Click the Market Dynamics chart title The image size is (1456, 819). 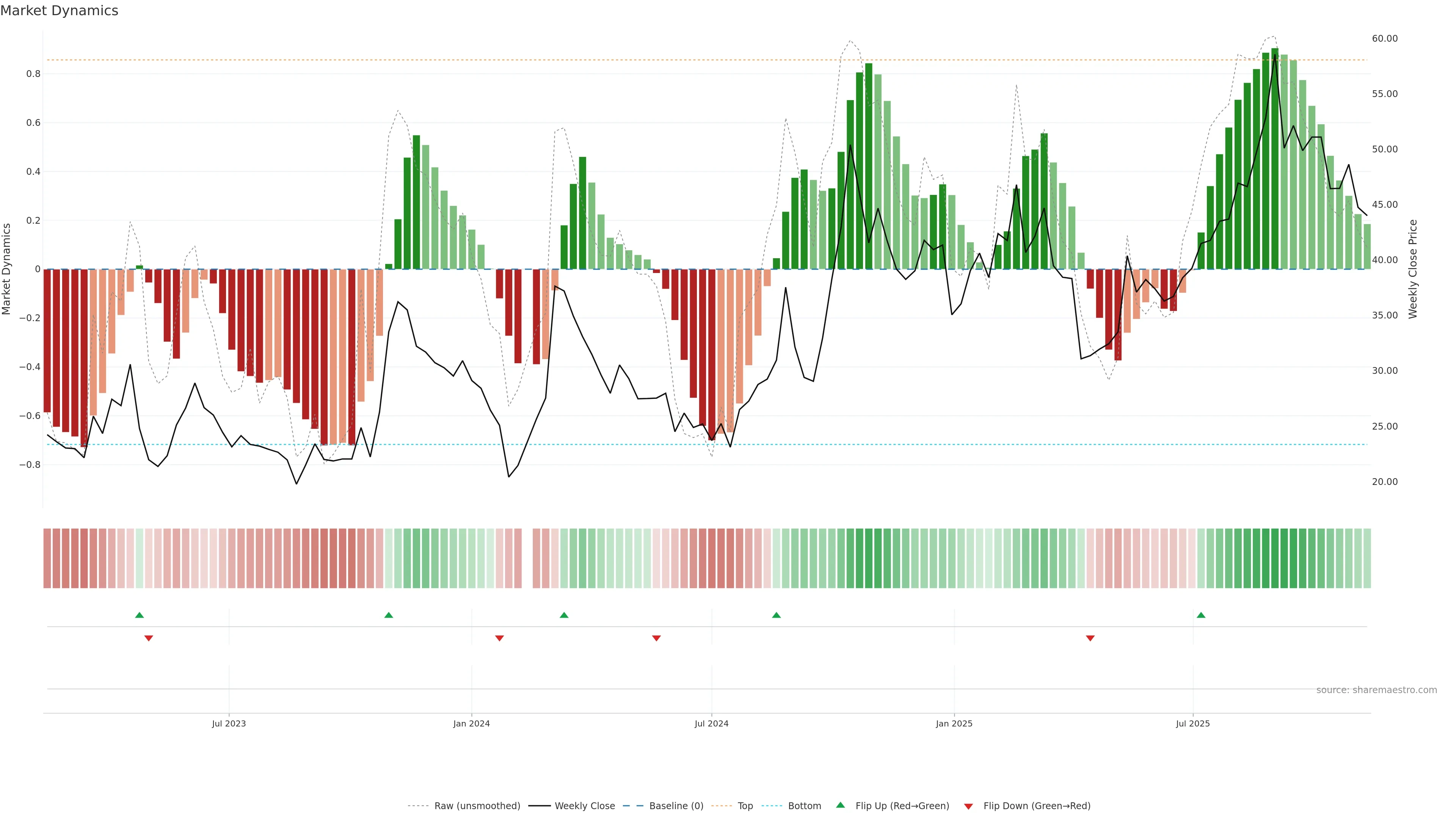60,11
